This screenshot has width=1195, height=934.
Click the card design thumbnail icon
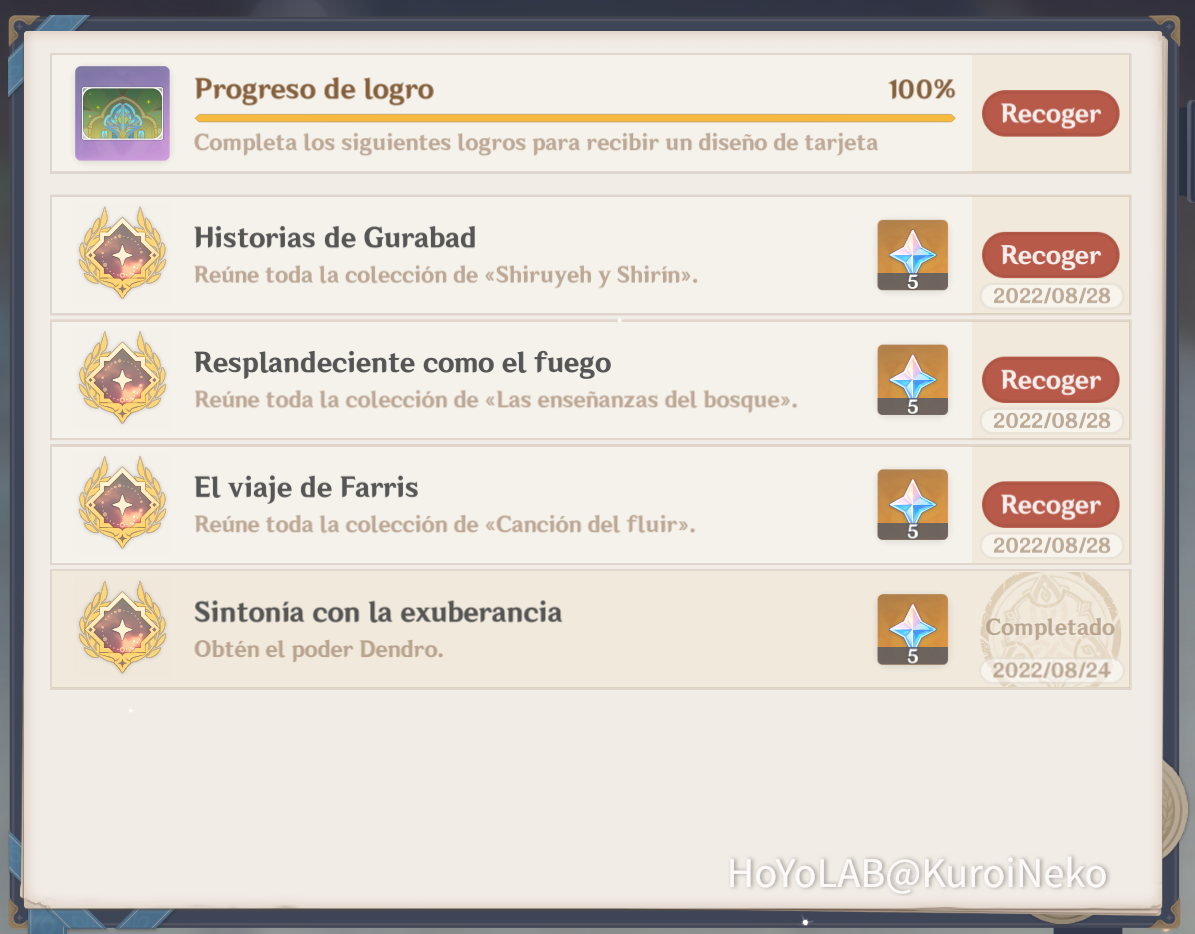(122, 113)
